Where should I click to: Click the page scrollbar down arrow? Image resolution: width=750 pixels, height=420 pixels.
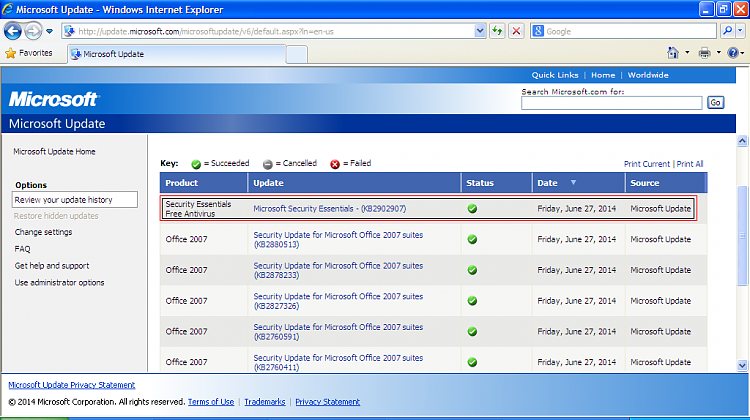(742, 365)
